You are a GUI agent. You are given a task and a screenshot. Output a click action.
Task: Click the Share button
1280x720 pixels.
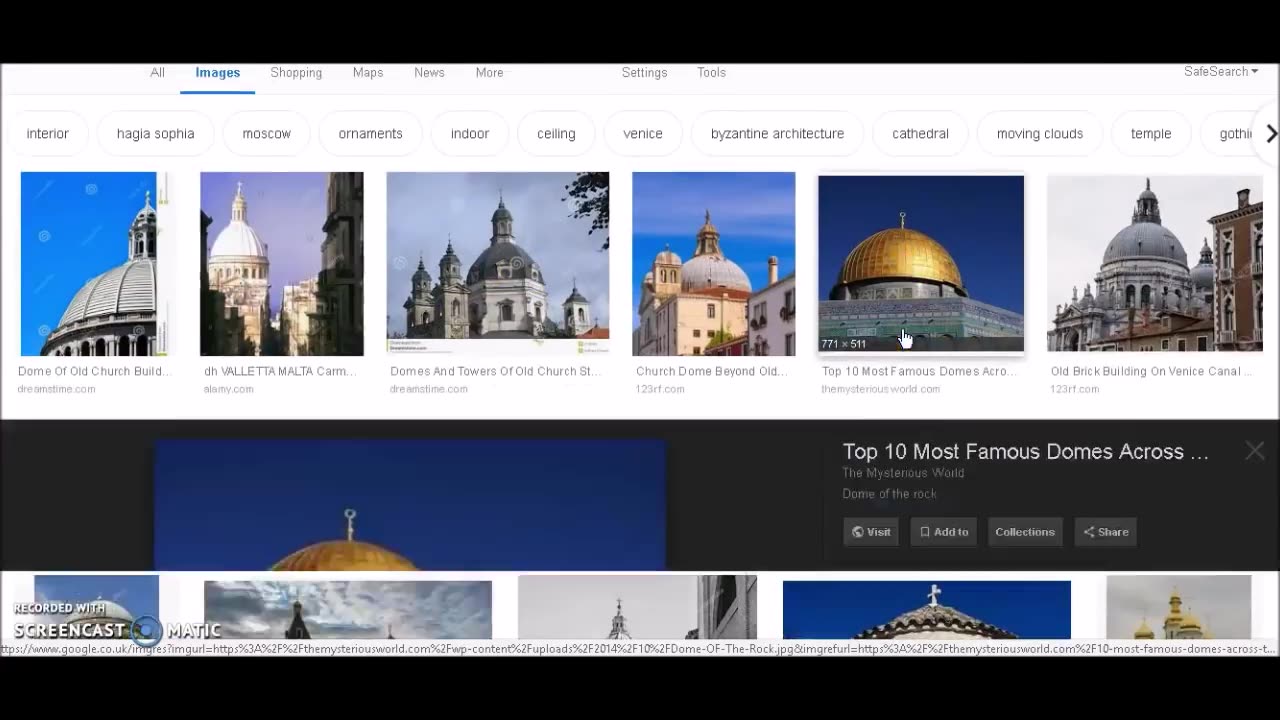click(x=1106, y=532)
